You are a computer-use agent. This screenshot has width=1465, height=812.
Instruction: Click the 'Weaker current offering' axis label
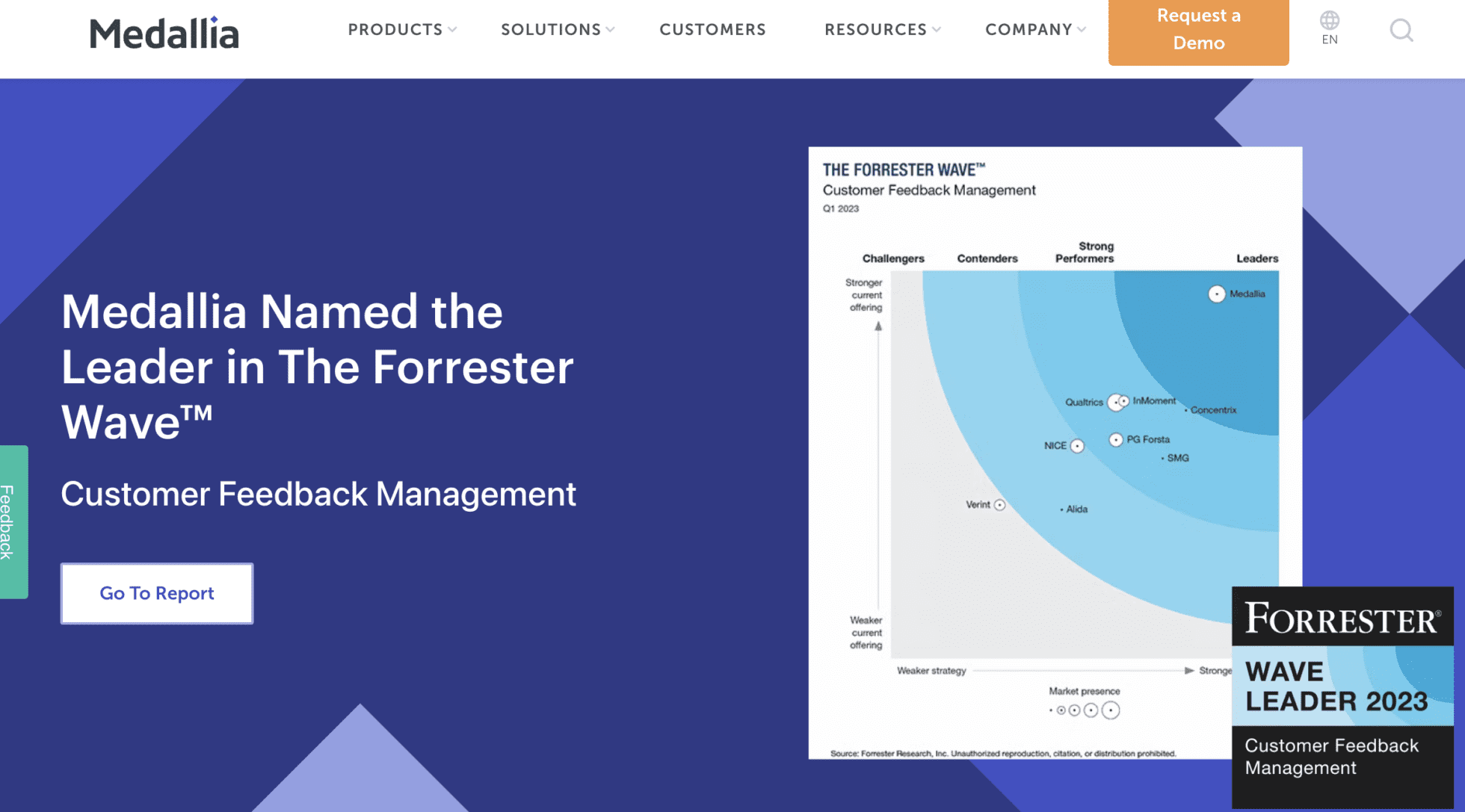click(x=866, y=633)
